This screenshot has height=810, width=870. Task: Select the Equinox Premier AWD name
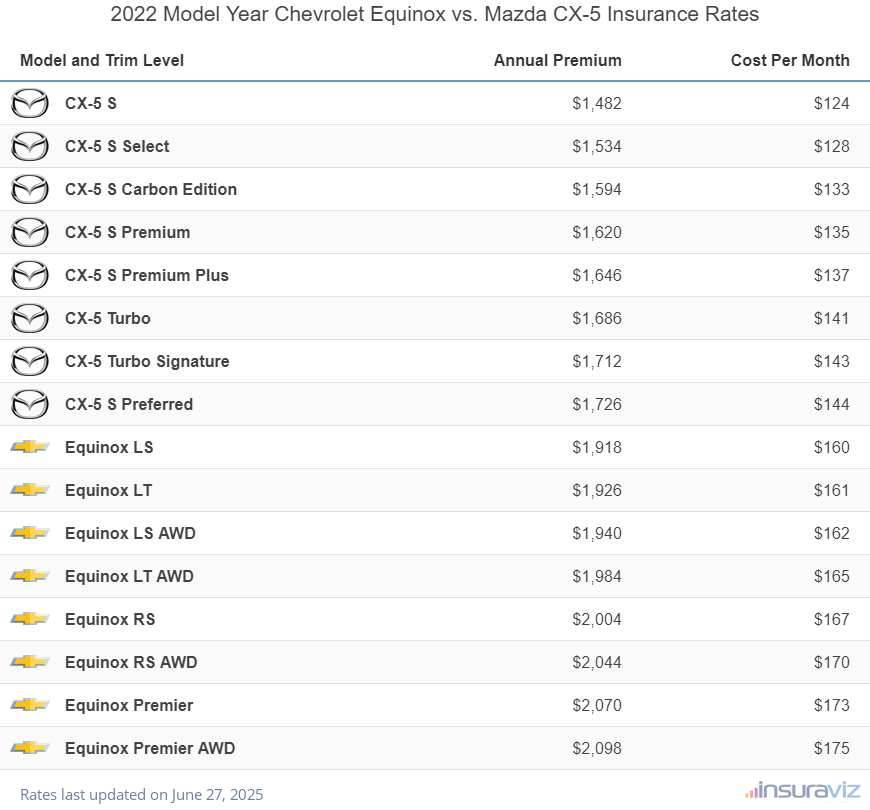150,748
